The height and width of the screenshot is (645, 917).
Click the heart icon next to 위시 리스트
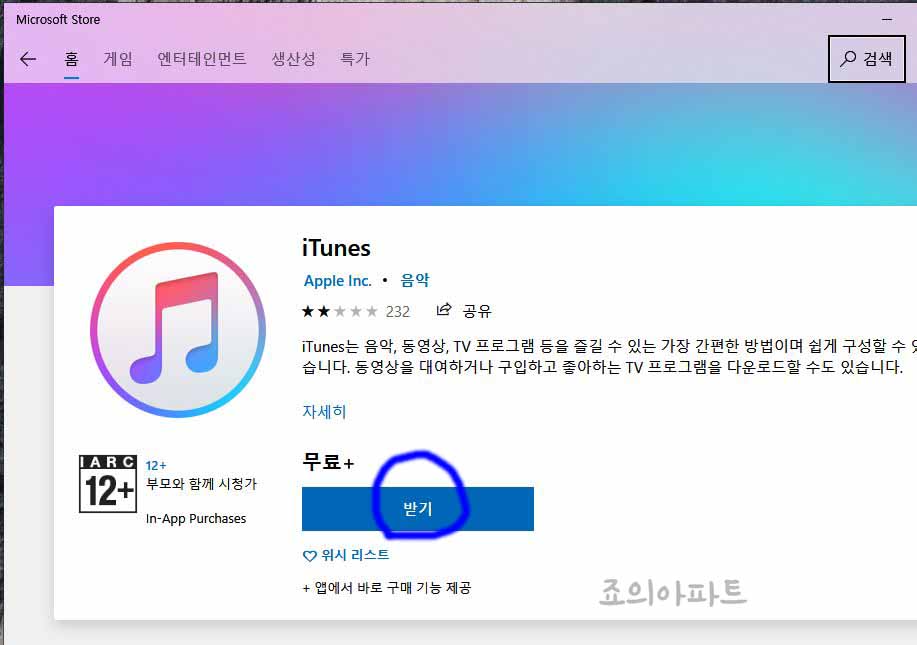(308, 555)
